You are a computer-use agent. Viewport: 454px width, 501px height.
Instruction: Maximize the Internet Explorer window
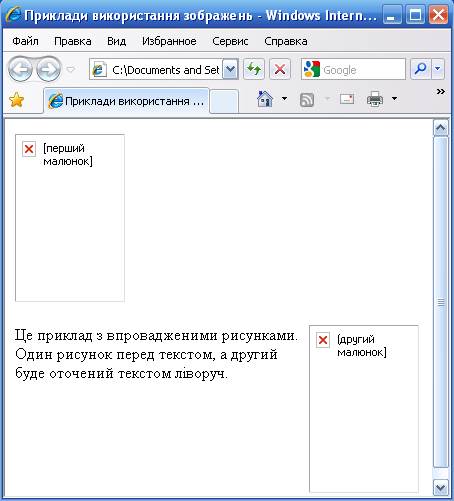[x=415, y=15]
